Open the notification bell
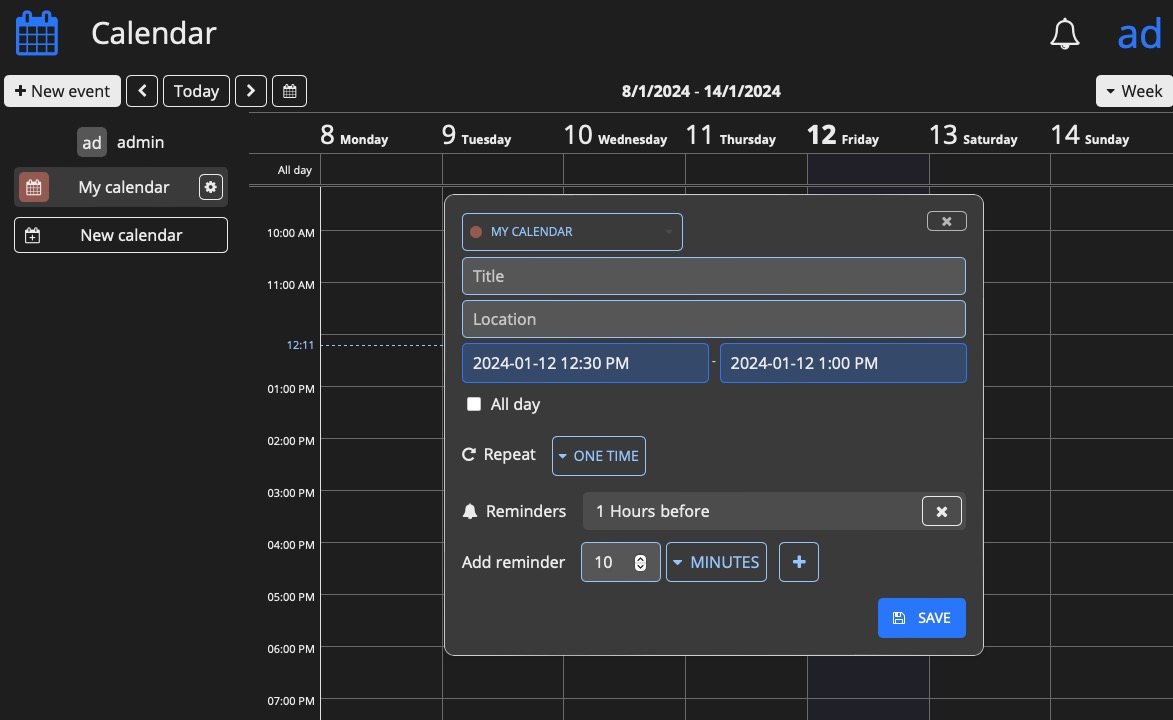1173x720 pixels. 1064,33
